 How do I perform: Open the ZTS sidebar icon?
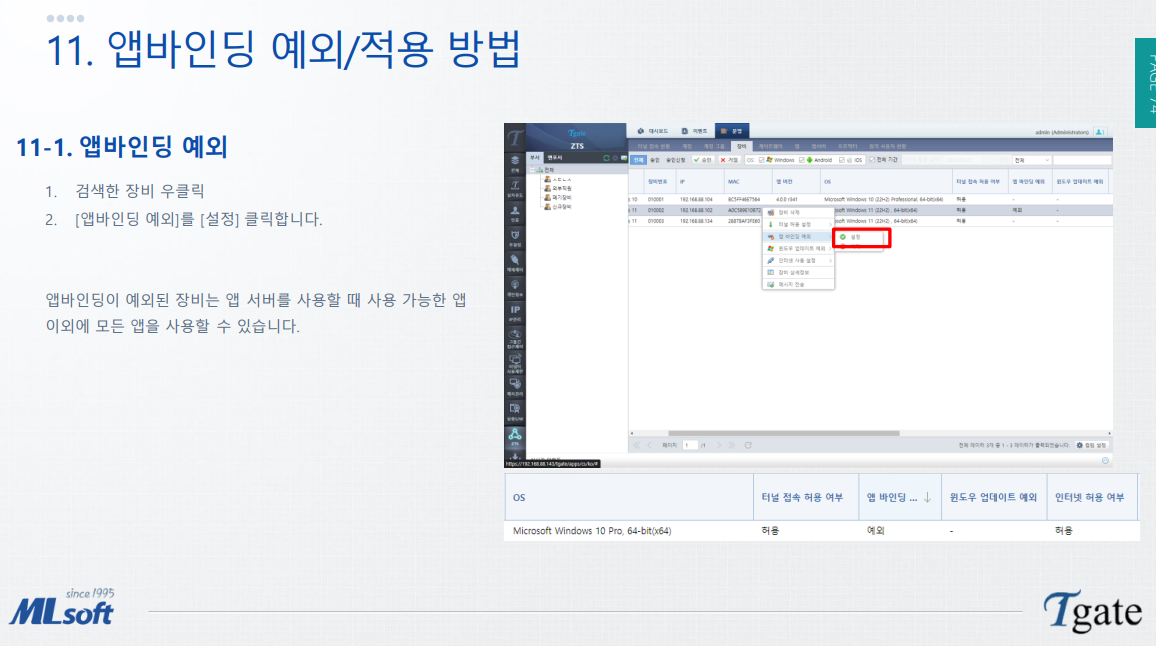click(514, 434)
